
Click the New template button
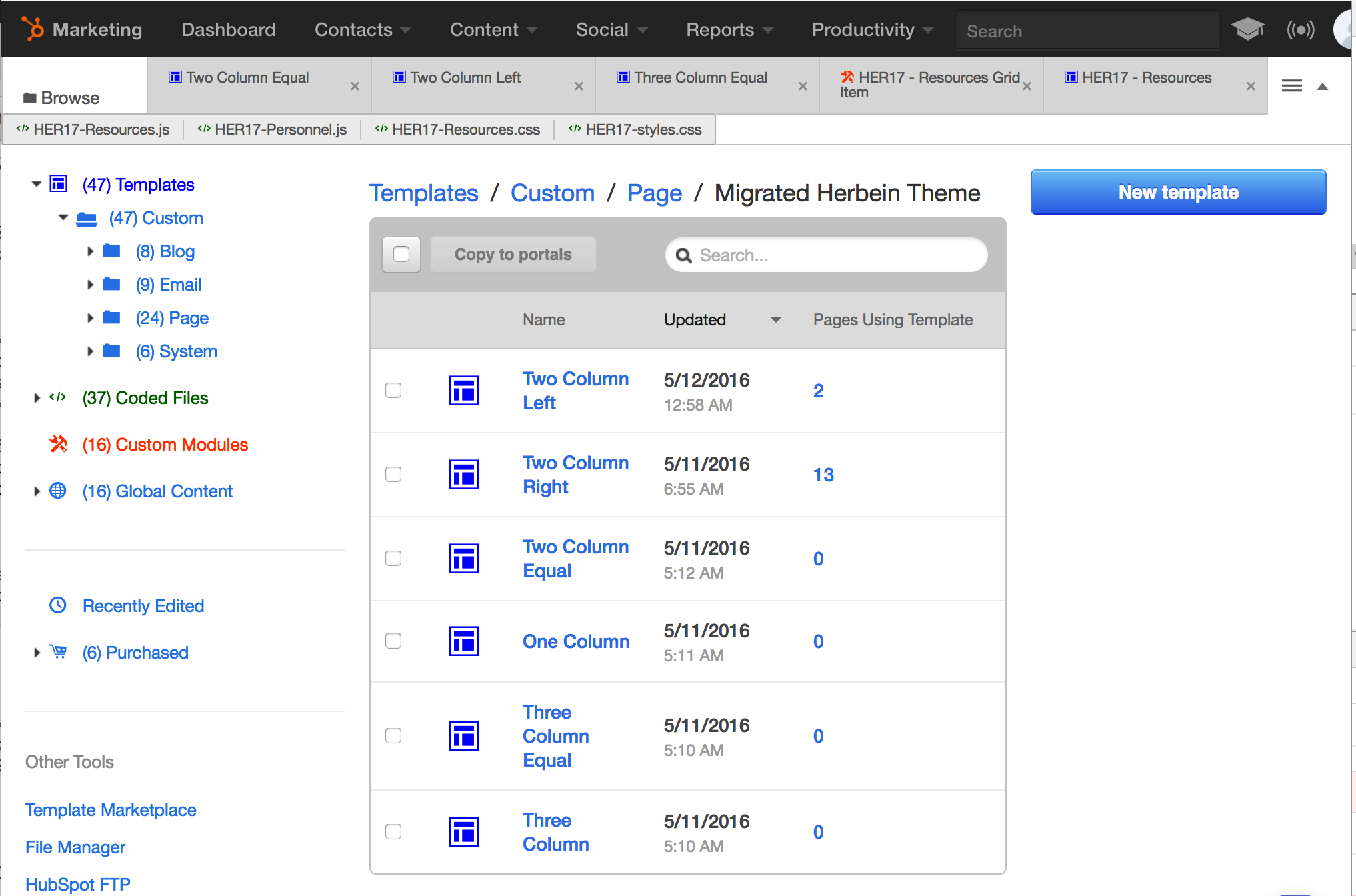pyautogui.click(x=1178, y=192)
